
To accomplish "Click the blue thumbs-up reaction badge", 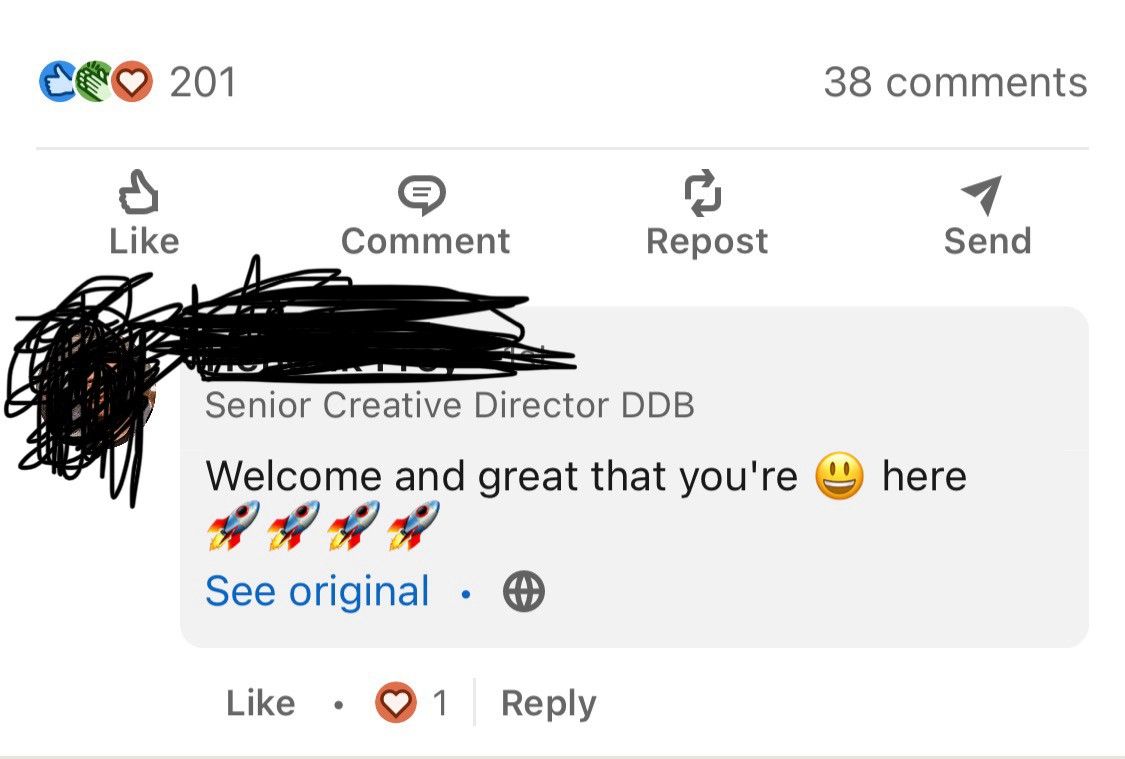I will (x=57, y=81).
